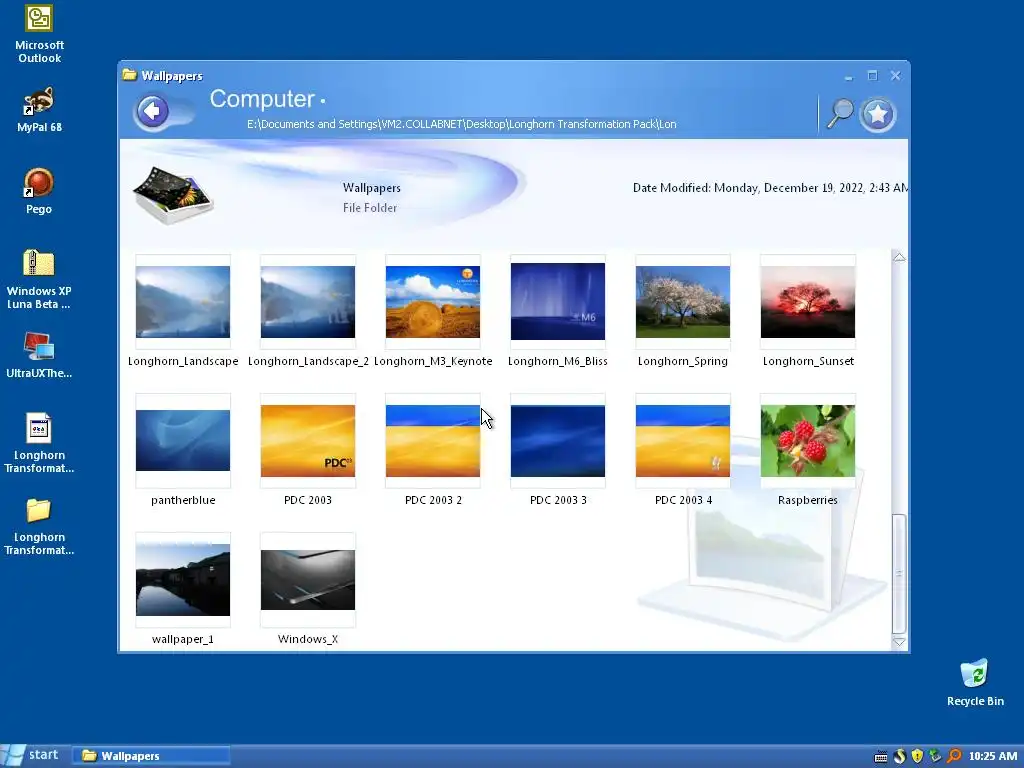This screenshot has width=1024, height=768.
Task: Select the Longhorn_Landscape_2 wallpaper thumbnail
Action: tap(308, 302)
